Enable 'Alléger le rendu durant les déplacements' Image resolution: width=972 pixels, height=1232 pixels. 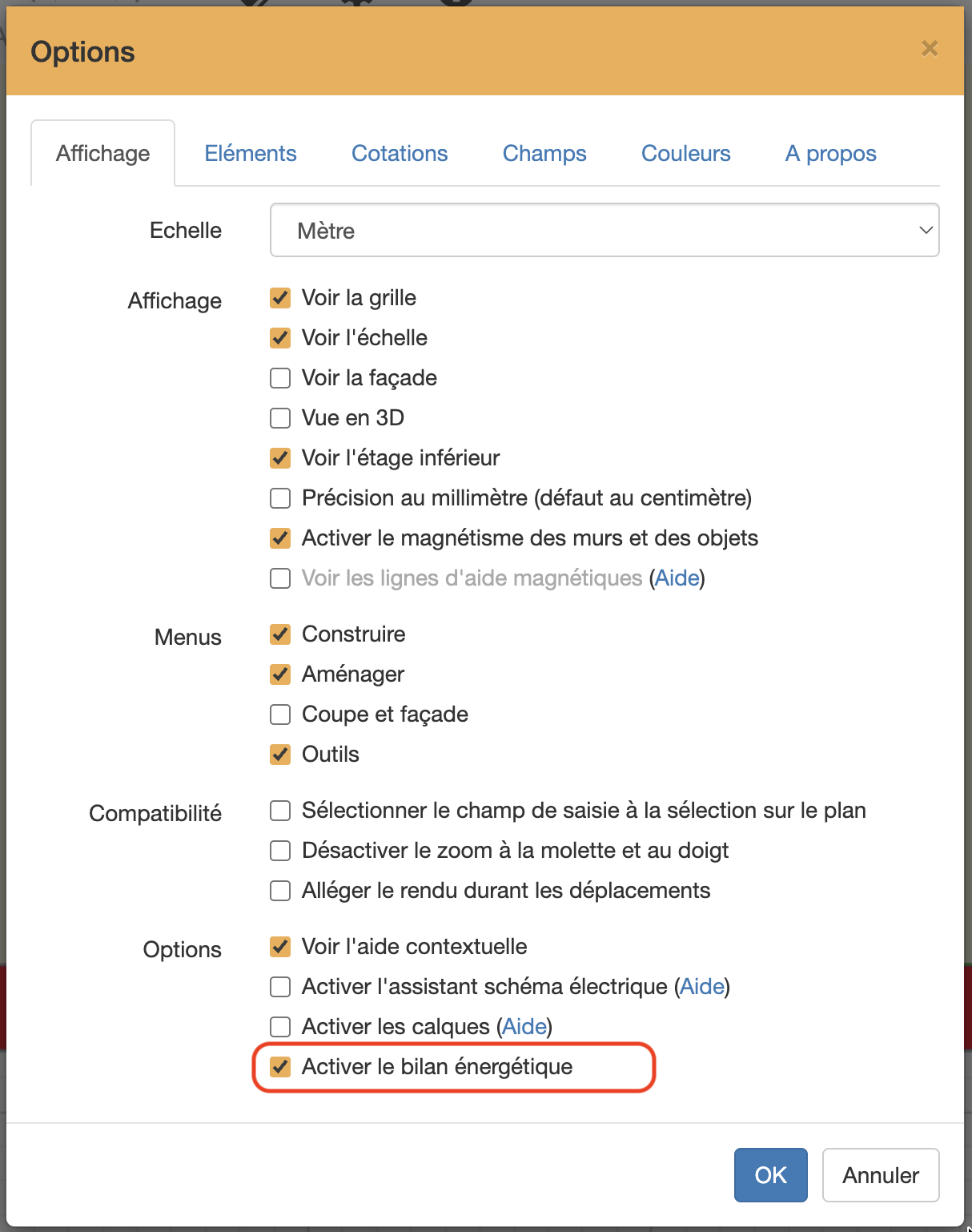pos(280,890)
